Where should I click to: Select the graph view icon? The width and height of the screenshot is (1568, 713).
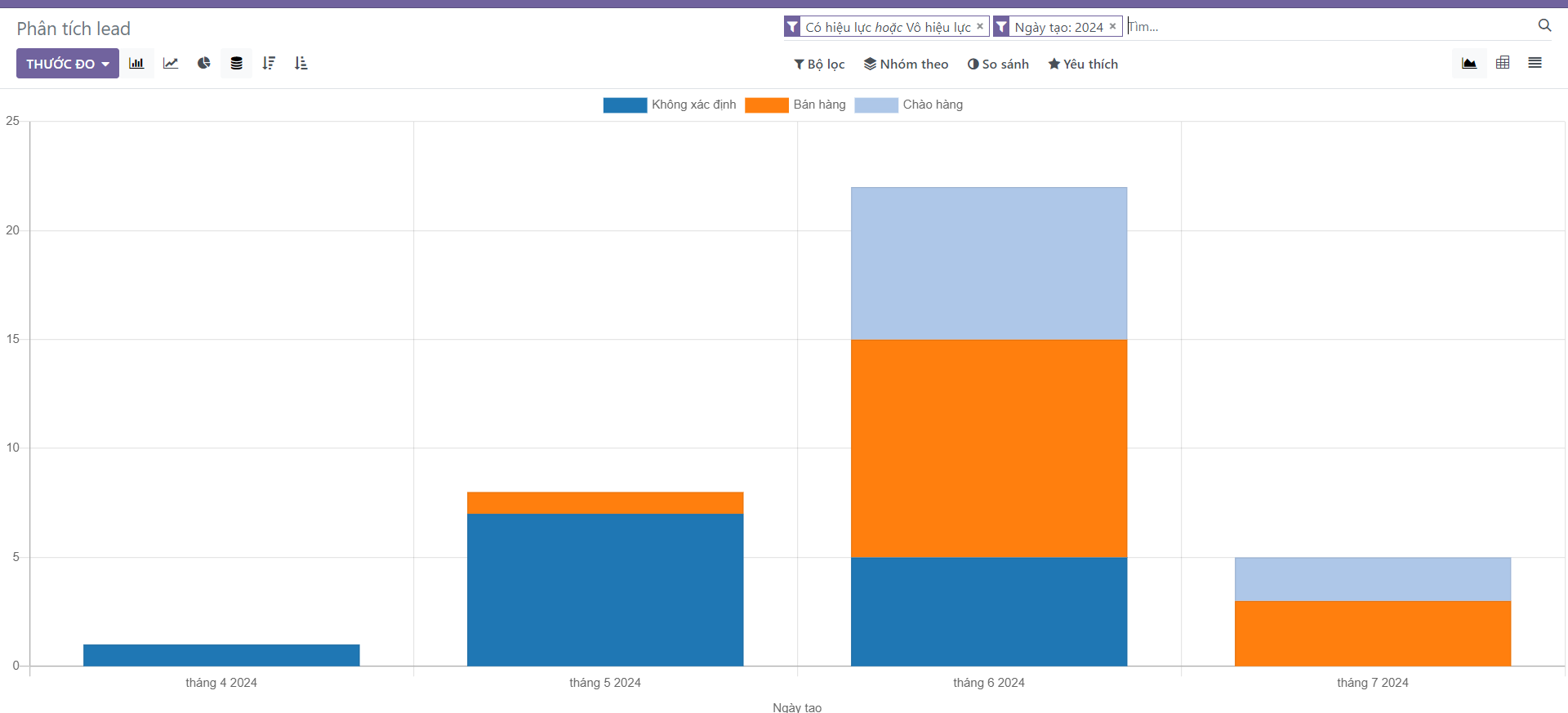(1468, 64)
